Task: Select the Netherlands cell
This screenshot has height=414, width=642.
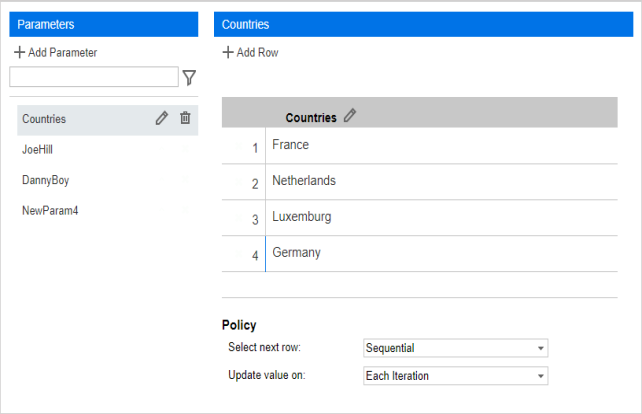Action: [x=441, y=182]
